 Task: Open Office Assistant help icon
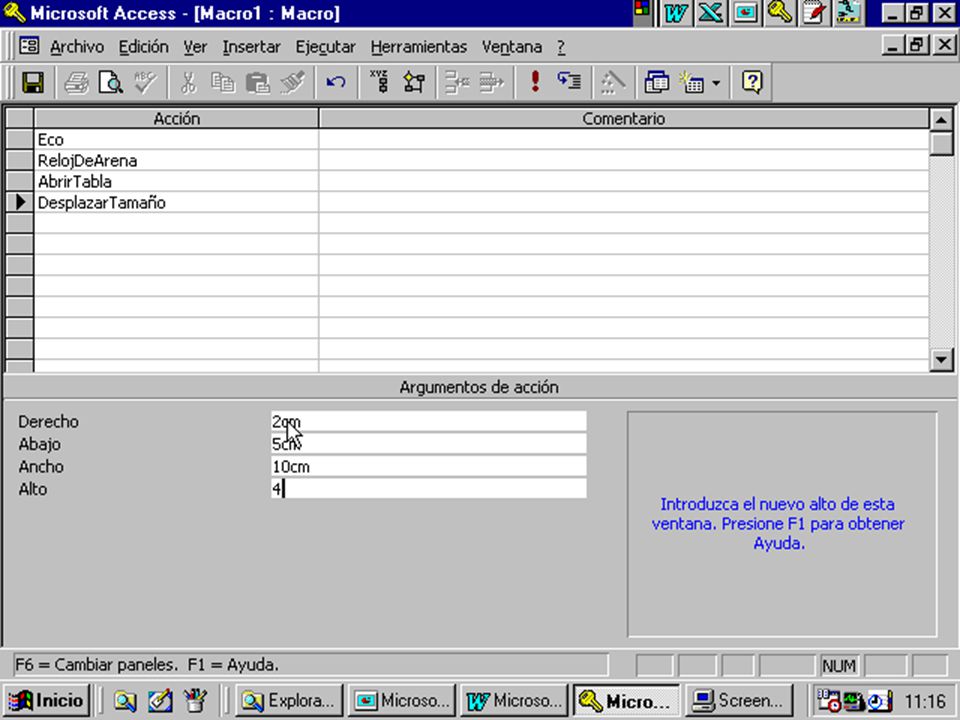coord(752,82)
